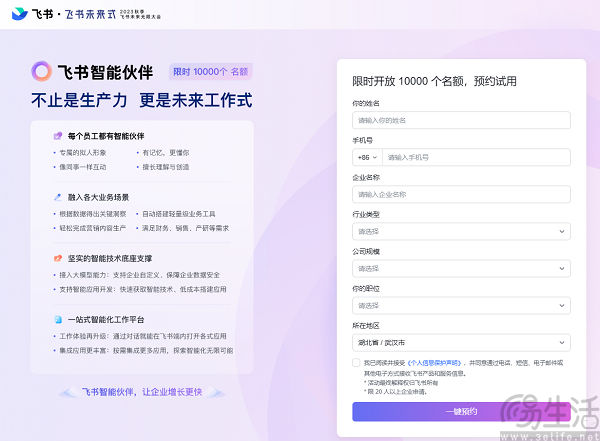The width and height of the screenshot is (600, 441).
Task: Click the text 擅长理解与创造
Action: [166, 167]
